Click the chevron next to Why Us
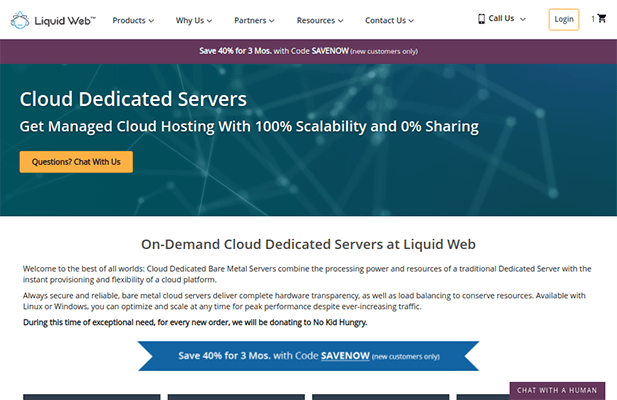Viewport: 617px width, 400px height. point(209,21)
